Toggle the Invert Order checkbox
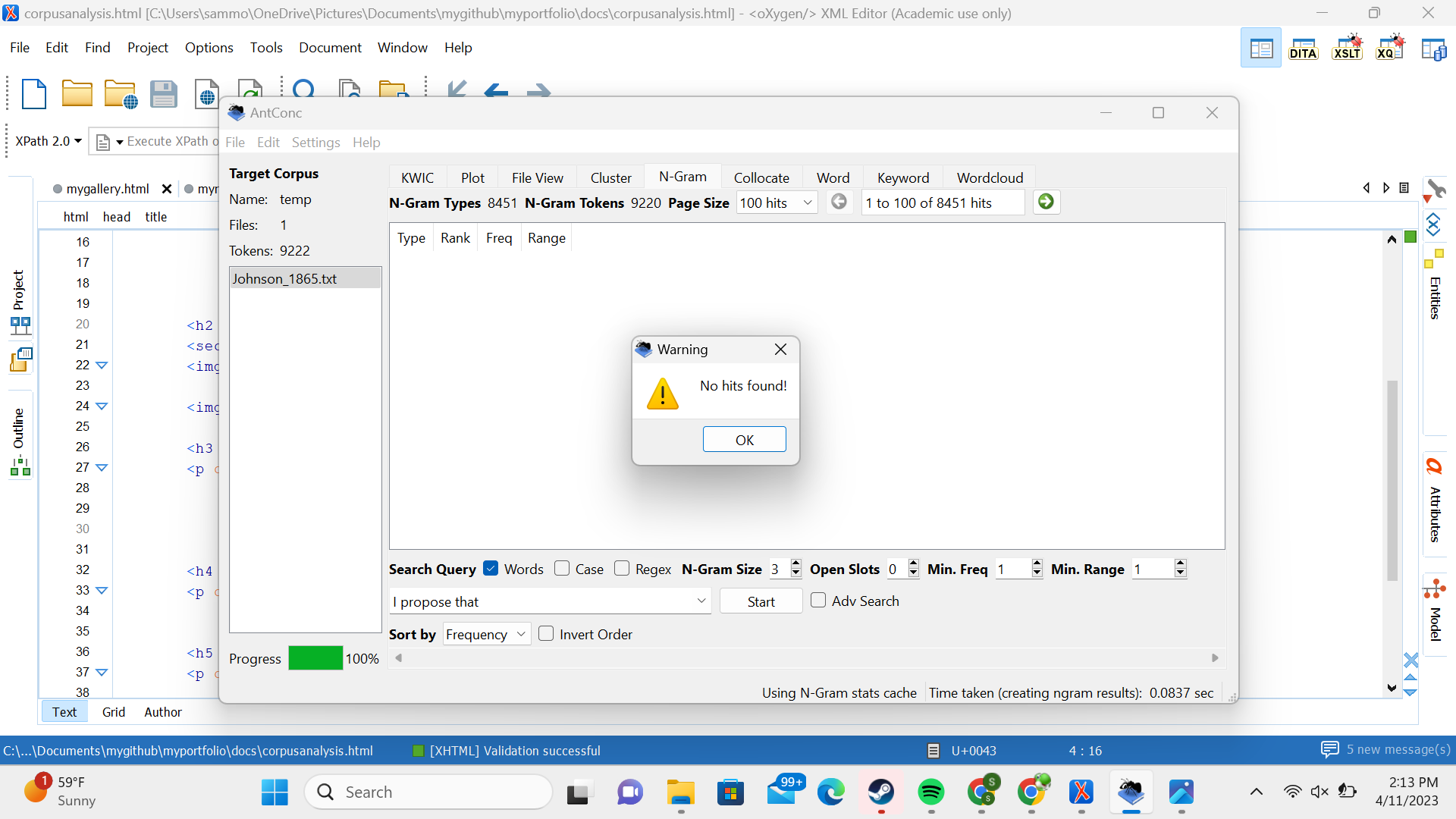Image resolution: width=1456 pixels, height=819 pixels. click(546, 633)
